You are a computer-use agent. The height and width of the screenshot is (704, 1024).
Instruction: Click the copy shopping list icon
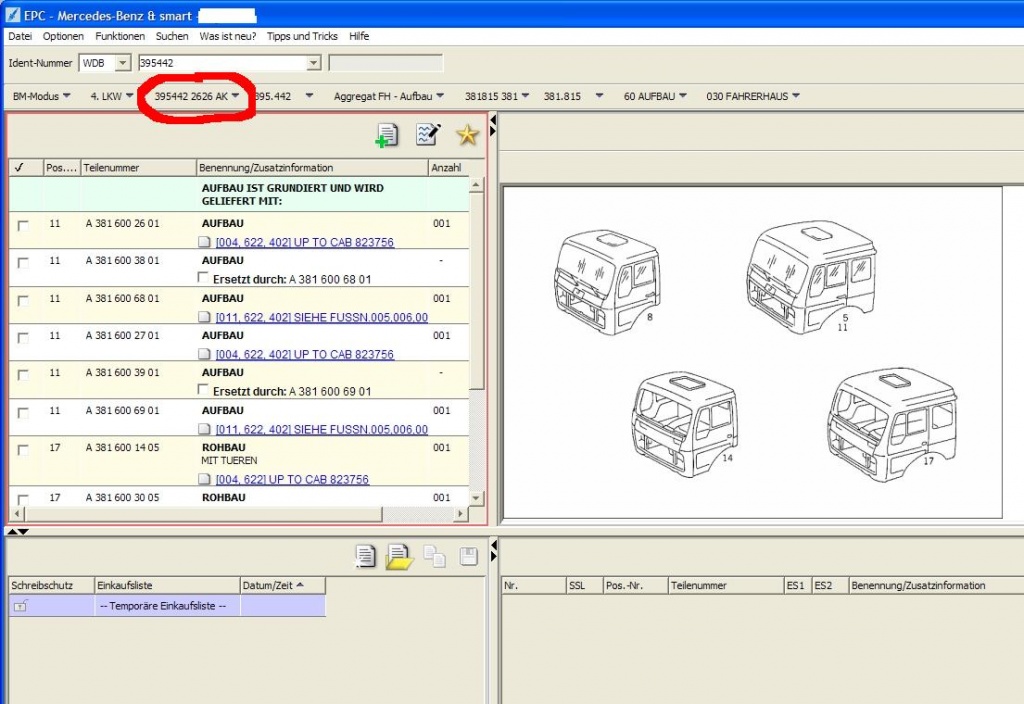434,556
